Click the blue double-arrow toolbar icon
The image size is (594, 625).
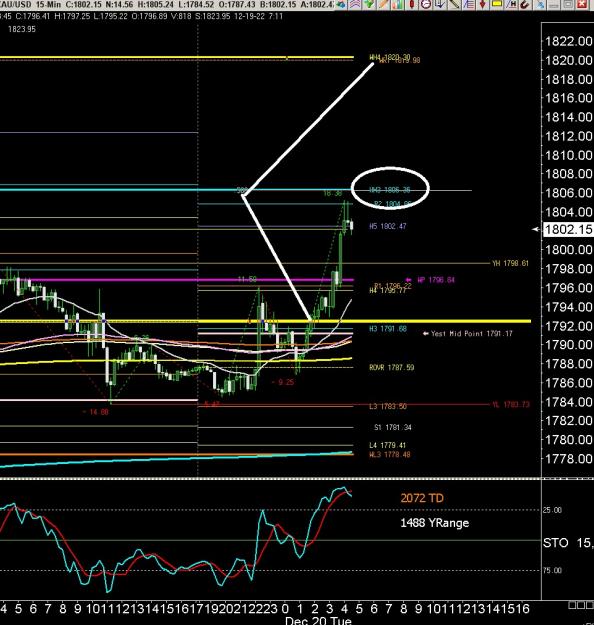(x=341, y=4)
